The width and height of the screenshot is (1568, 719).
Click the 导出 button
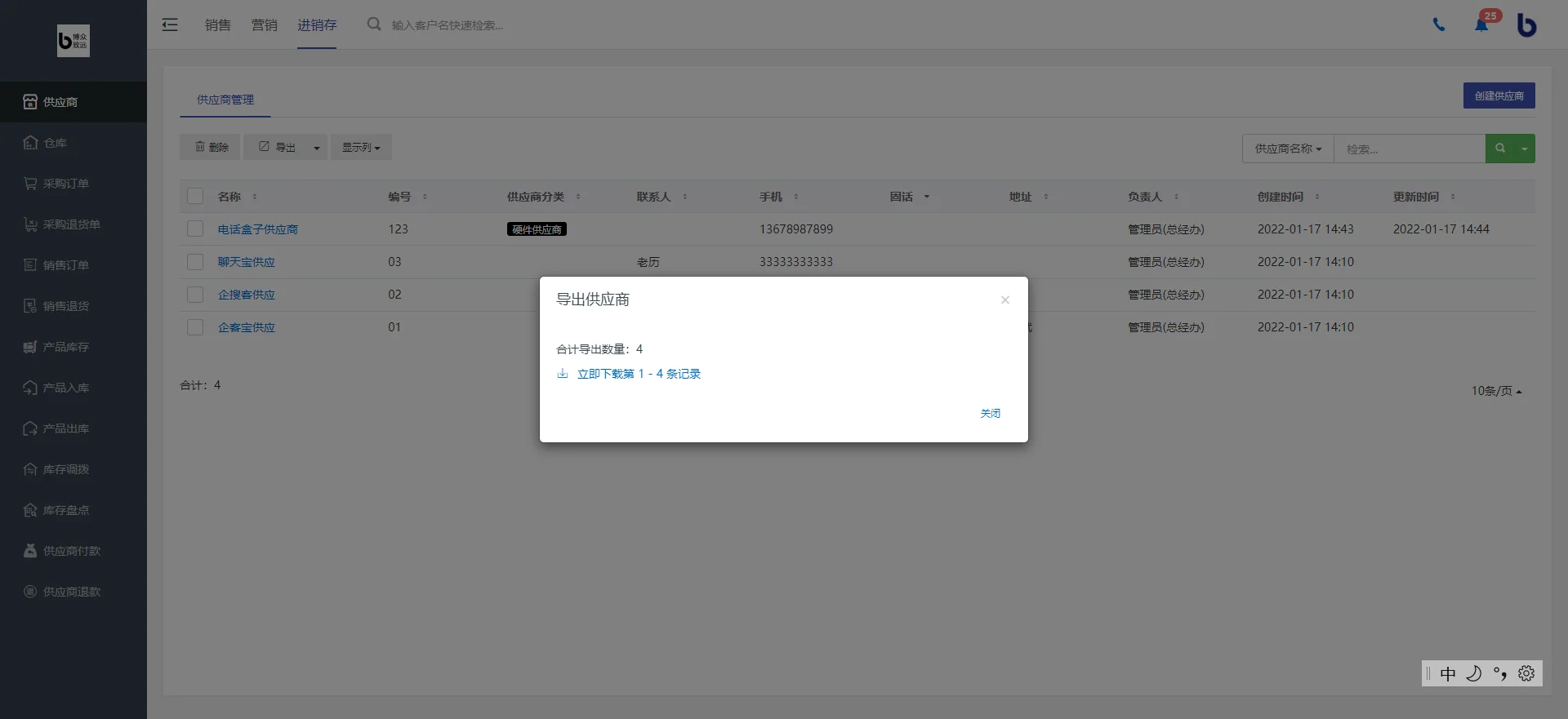coord(276,147)
